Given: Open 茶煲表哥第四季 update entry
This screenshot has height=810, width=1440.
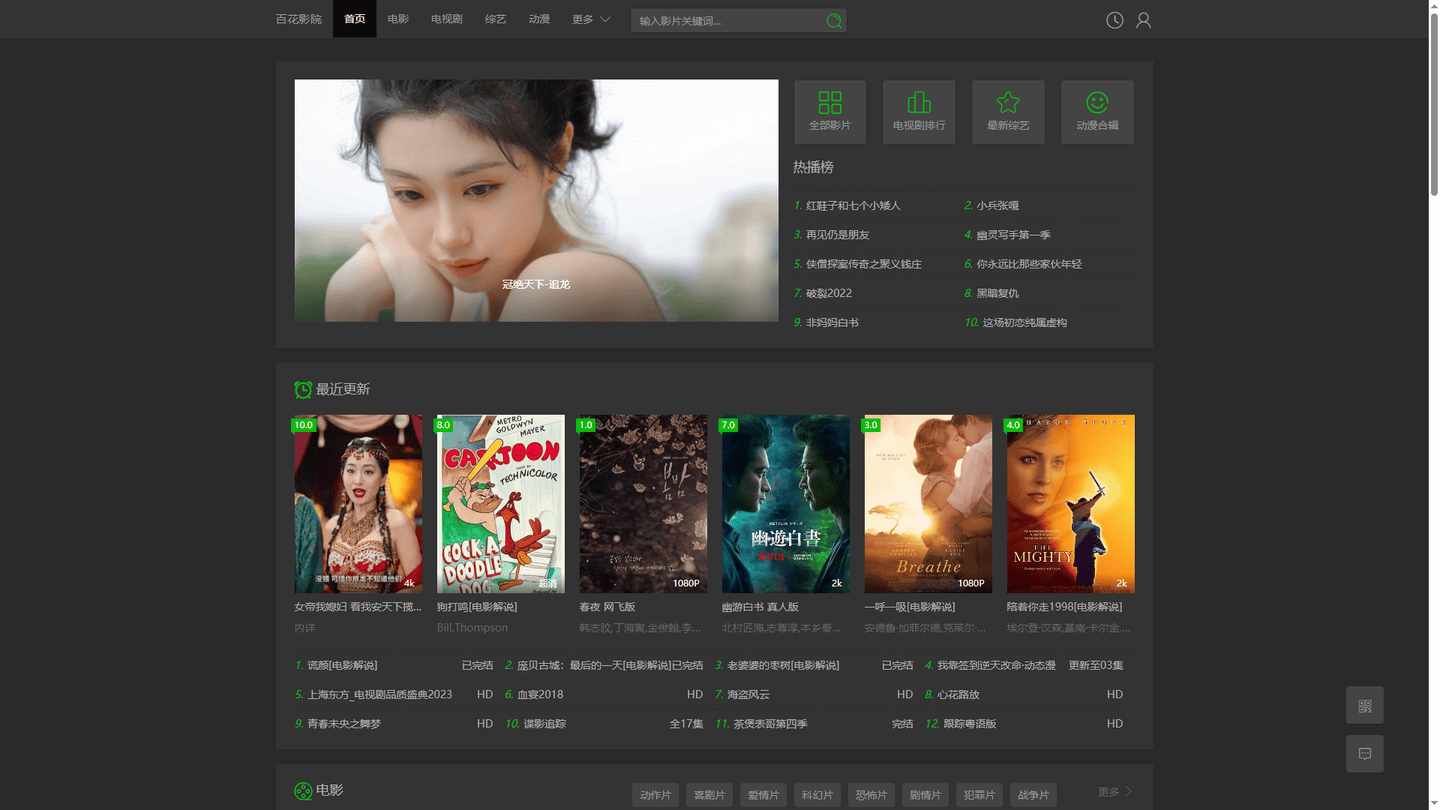Looking at the screenshot, I should pyautogui.click(x=770, y=723).
